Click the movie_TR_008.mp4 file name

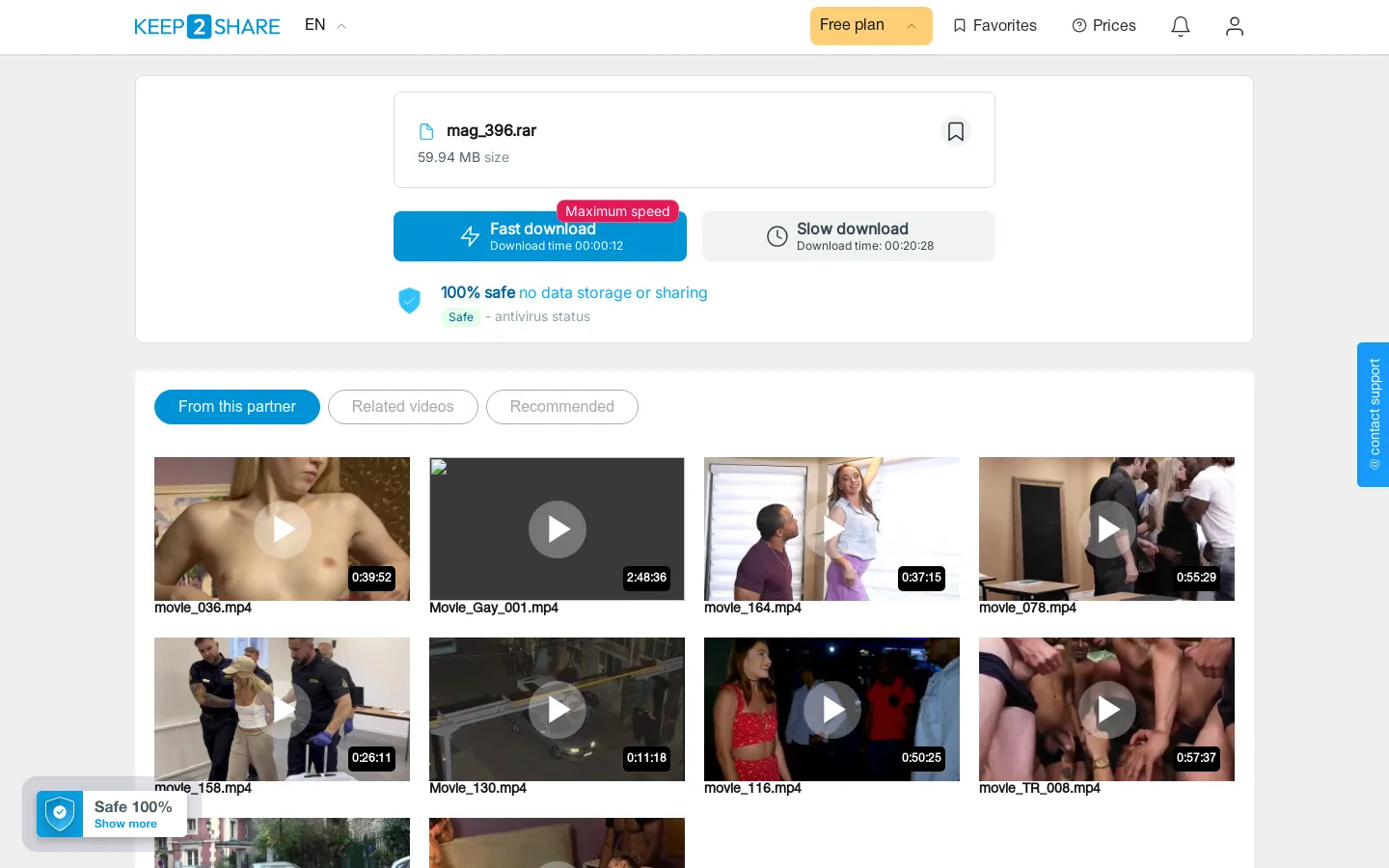point(1040,788)
